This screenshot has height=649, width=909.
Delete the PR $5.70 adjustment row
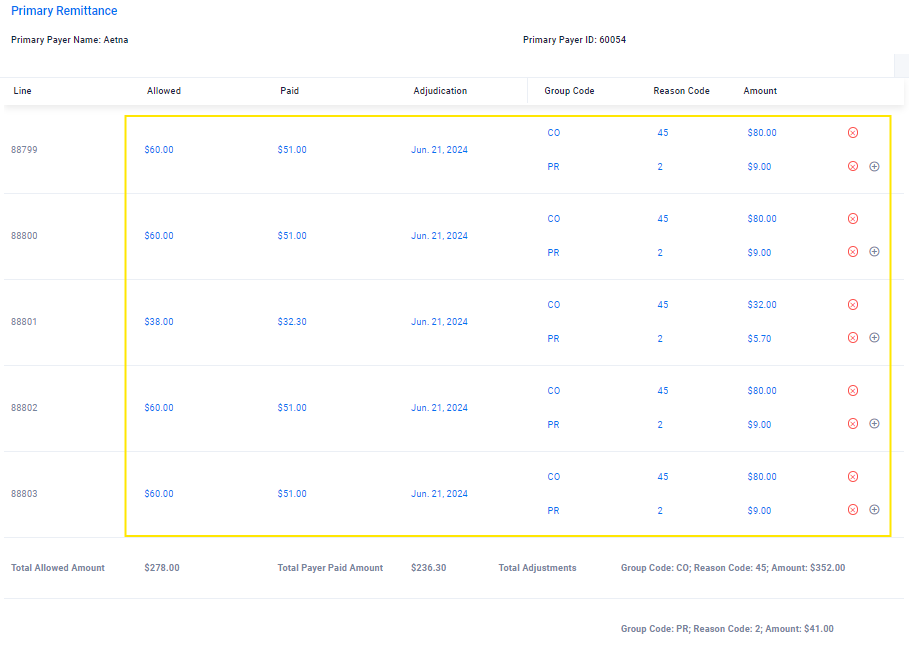point(853,337)
